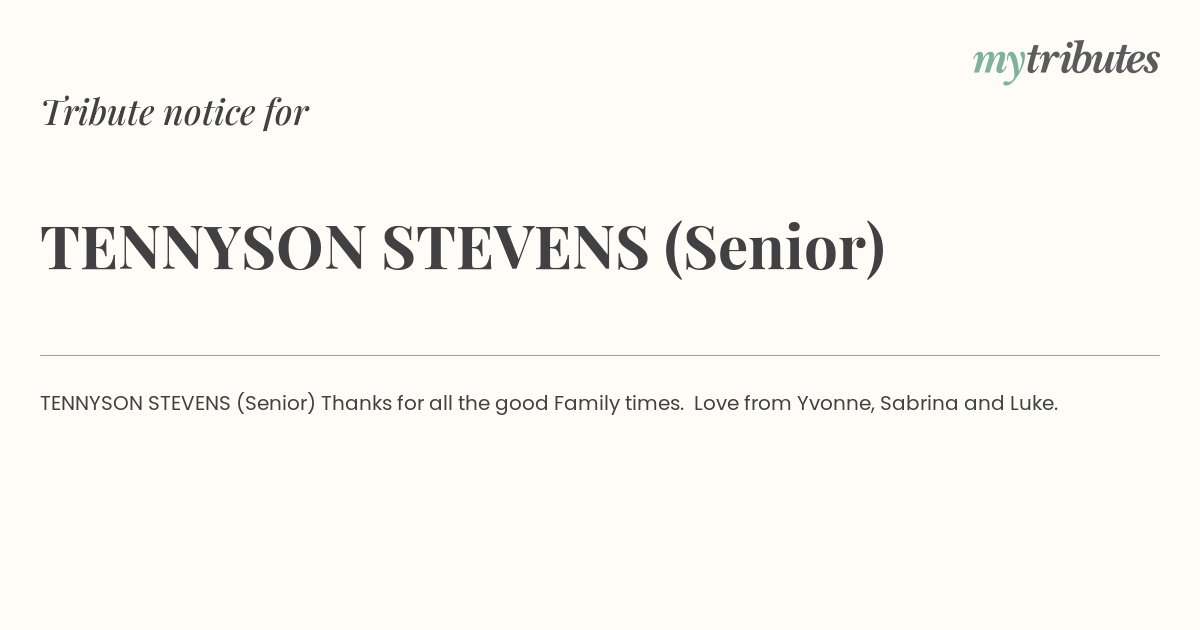1200x630 pixels.
Task: Click "Love from" in the tribute message
Action: pyautogui.click(x=742, y=403)
